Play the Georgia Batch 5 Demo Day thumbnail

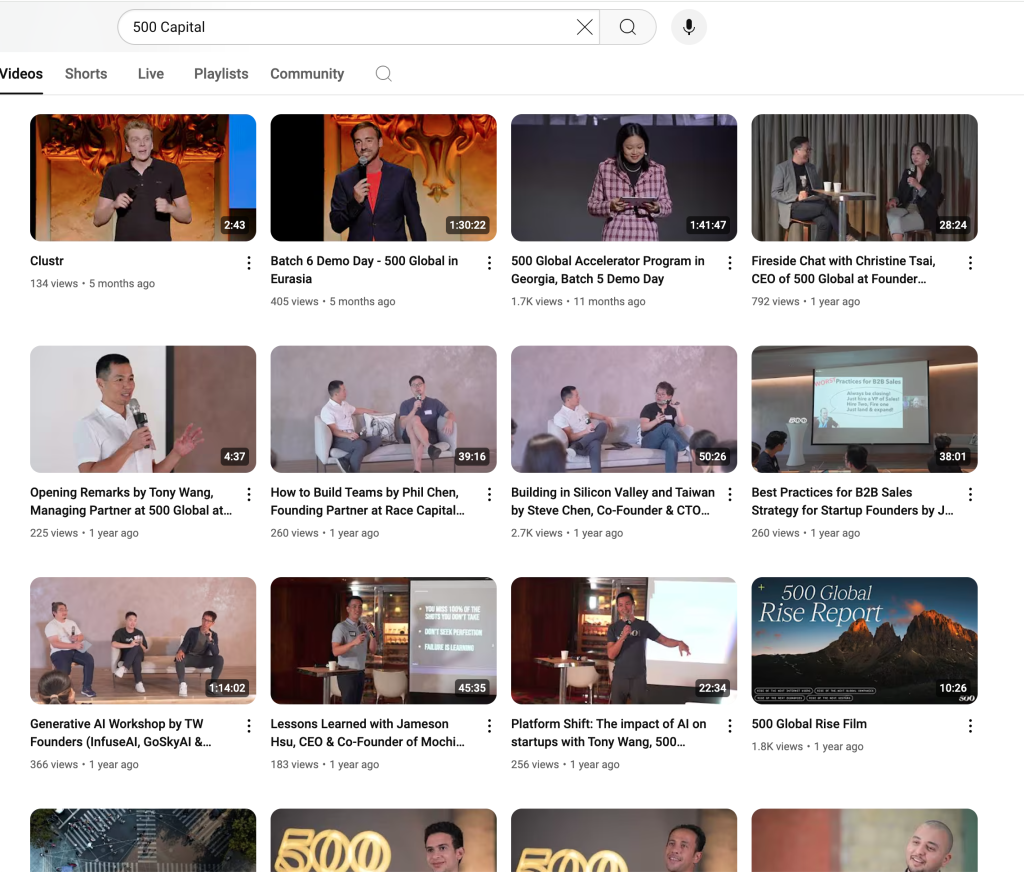[624, 177]
